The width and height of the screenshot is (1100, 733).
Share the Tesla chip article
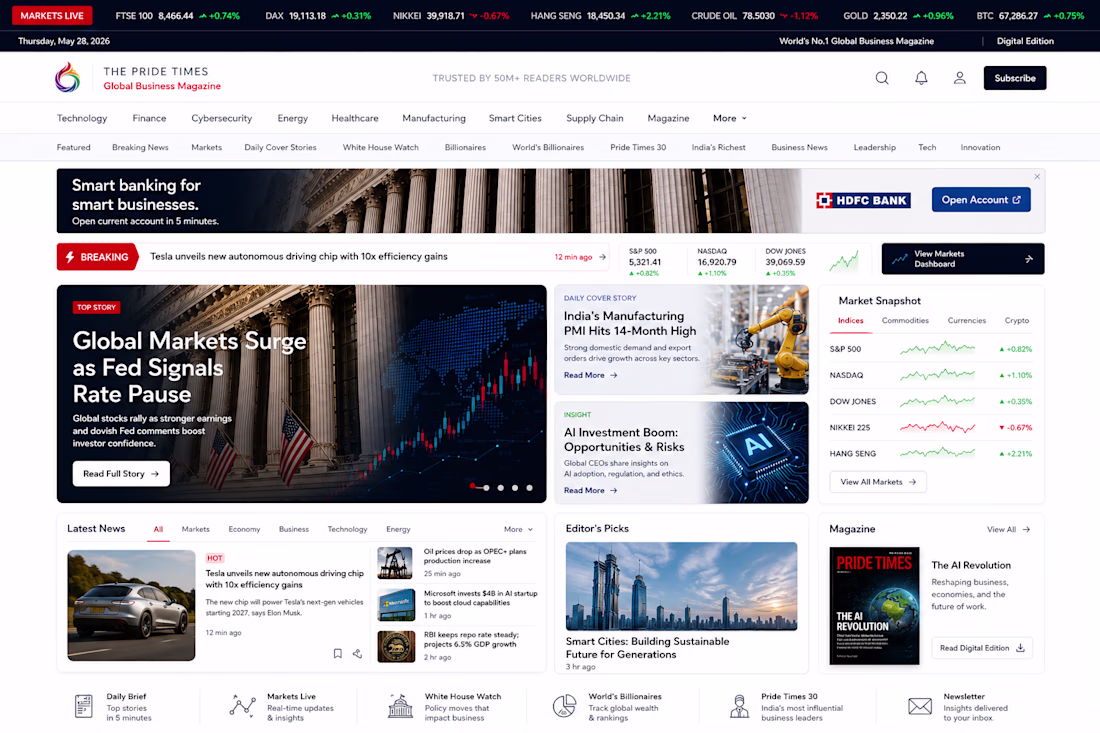coord(357,653)
